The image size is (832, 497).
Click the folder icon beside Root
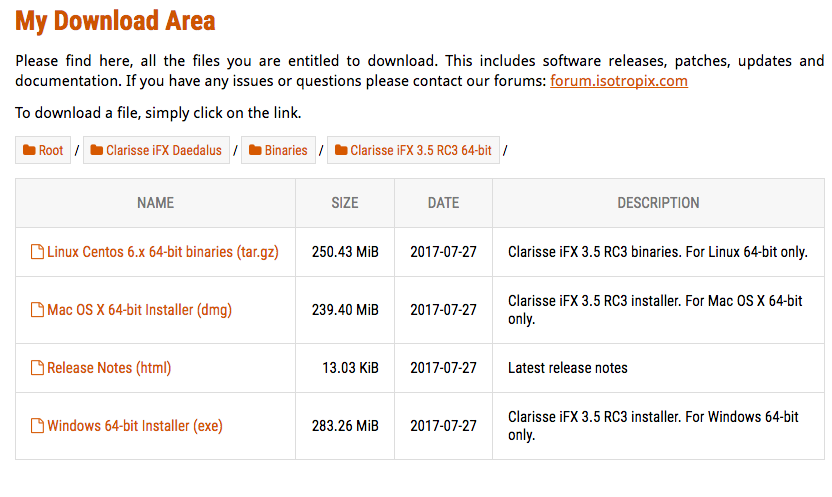[29, 150]
